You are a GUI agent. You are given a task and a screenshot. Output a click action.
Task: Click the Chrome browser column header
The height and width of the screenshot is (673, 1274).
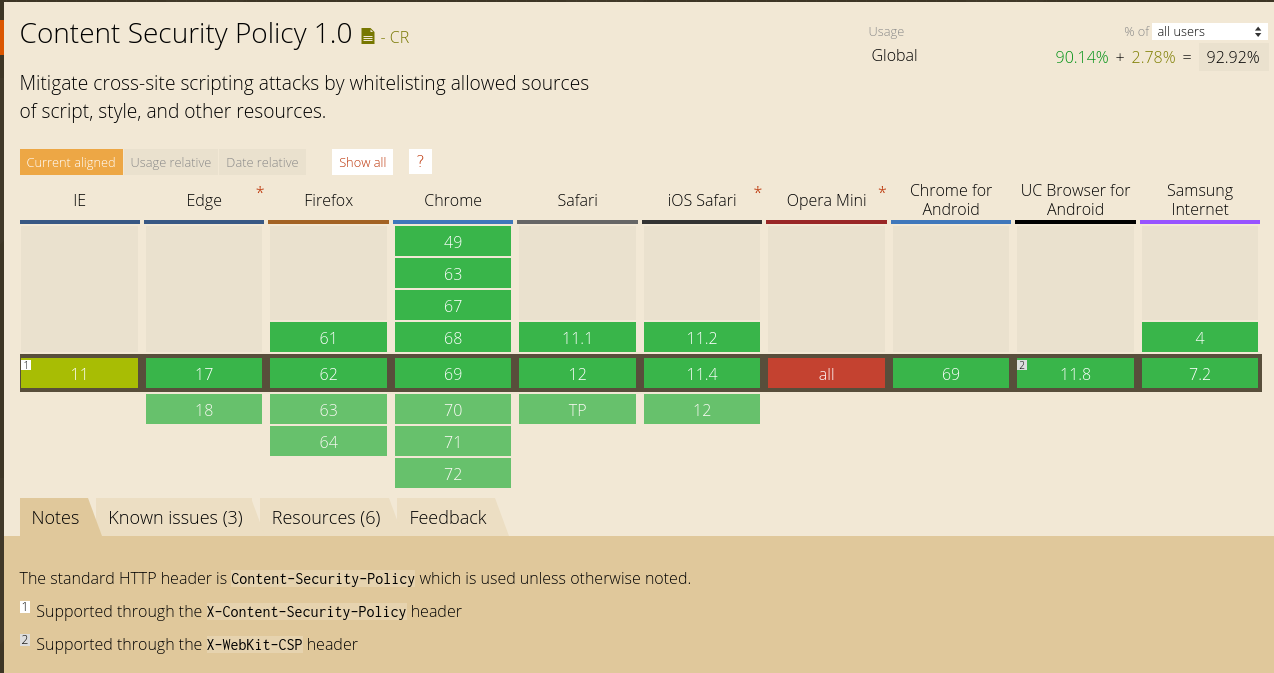point(453,200)
